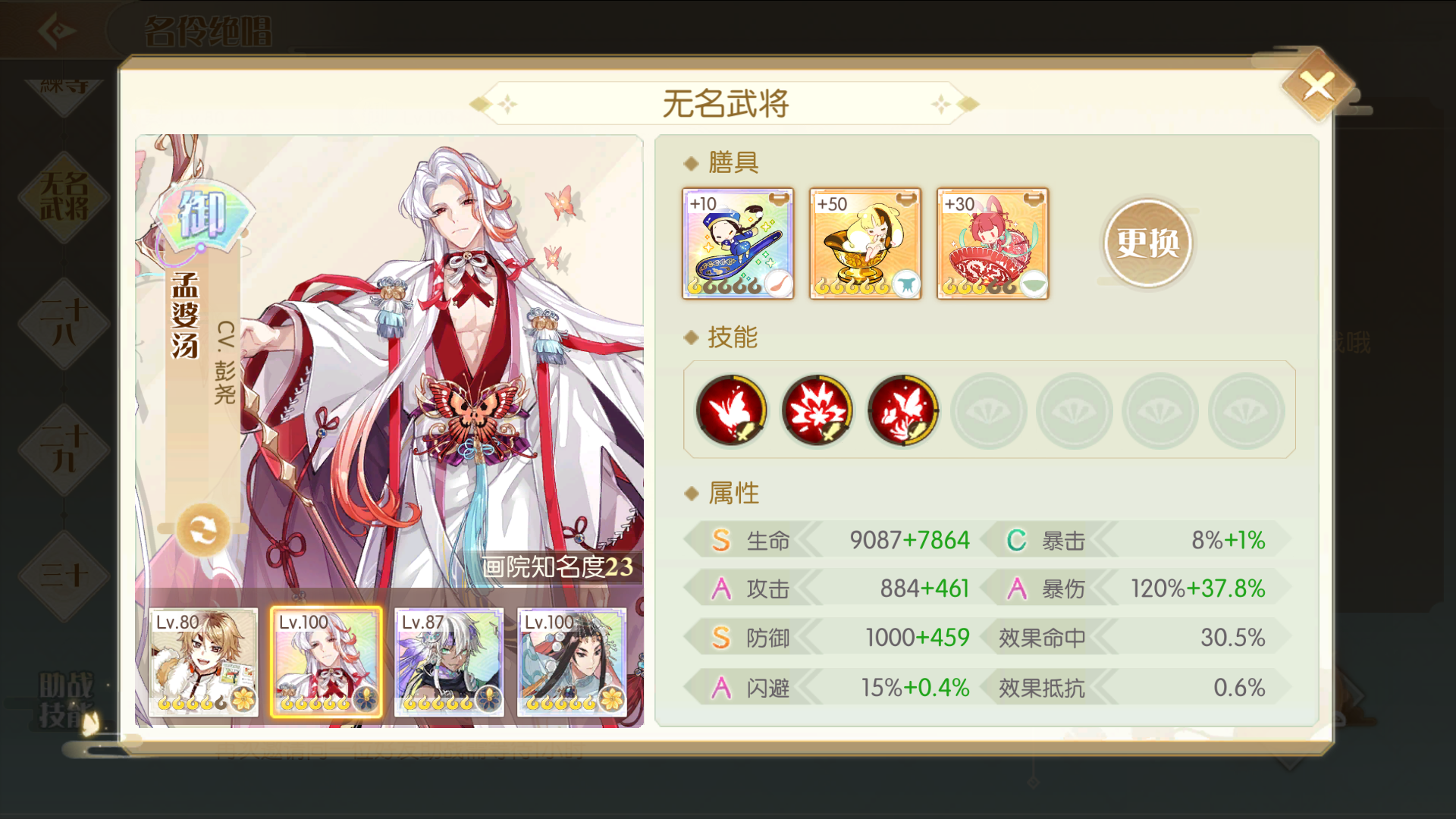Image resolution: width=1456 pixels, height=819 pixels.
Task: Tap the third red skill icon
Action: 902,410
